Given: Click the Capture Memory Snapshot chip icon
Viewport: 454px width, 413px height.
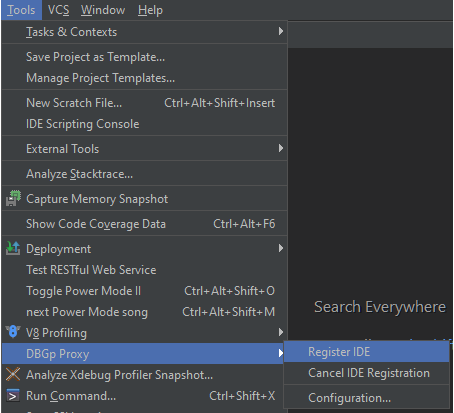Looking at the screenshot, I should pos(13,198).
